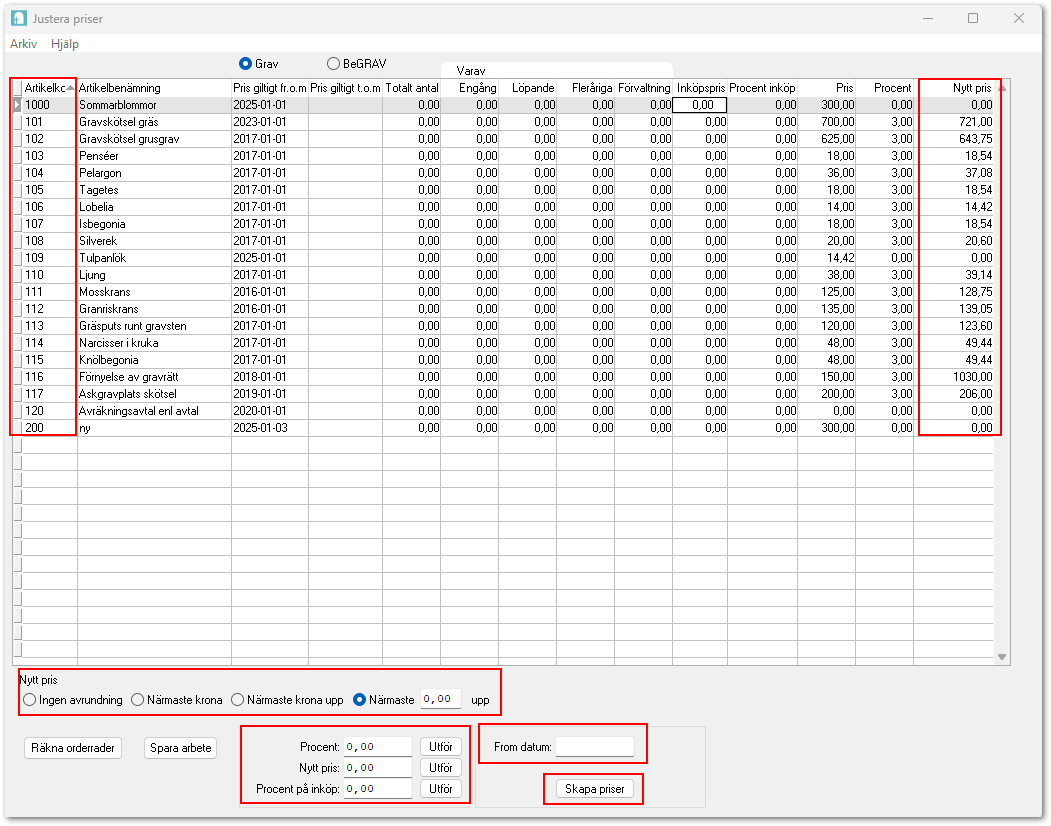Select the Förnyelse av gravrätt cell

154,377
